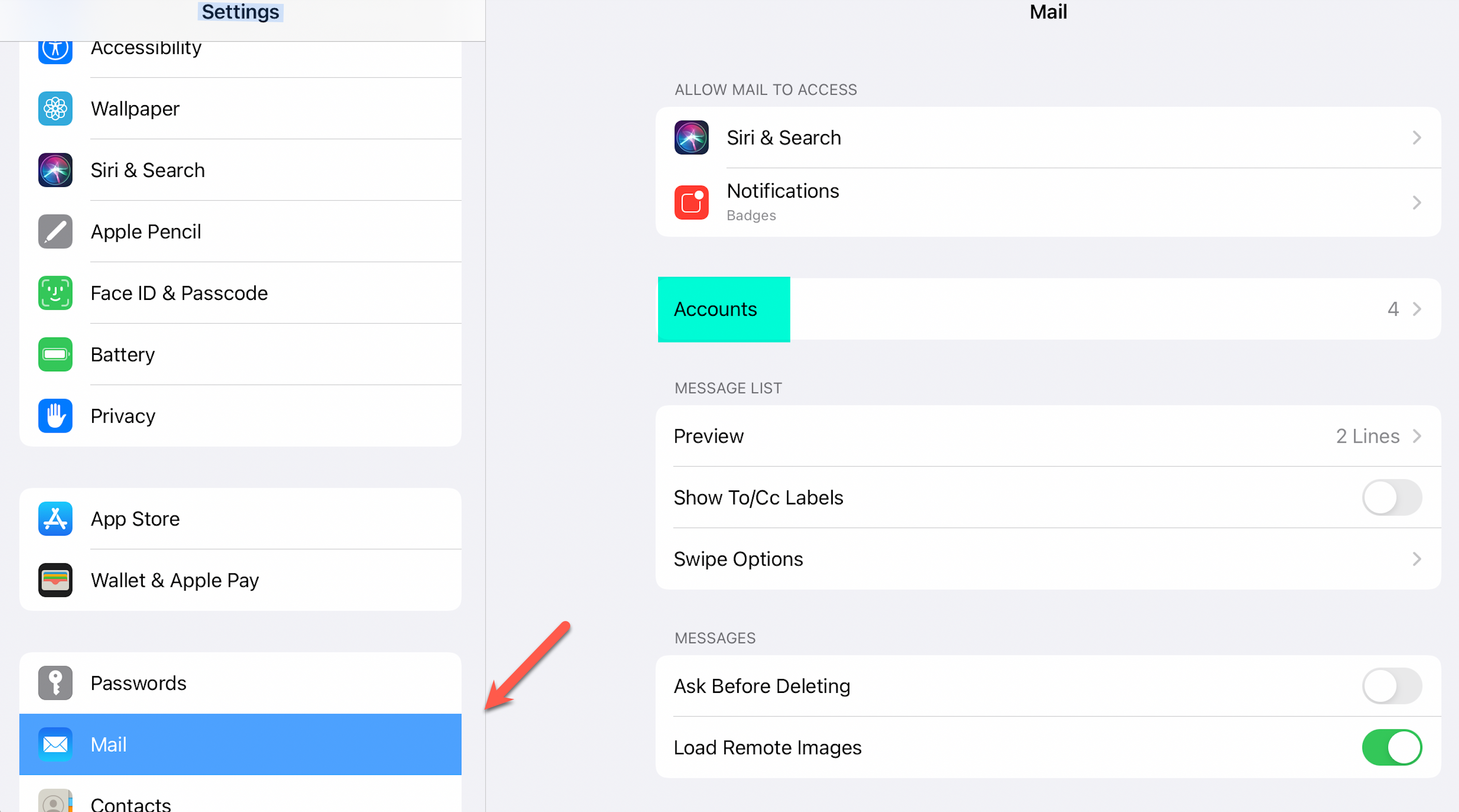Click 'ALLOW MAIL TO ACCESS' section header
The width and height of the screenshot is (1459, 812).
tap(766, 89)
